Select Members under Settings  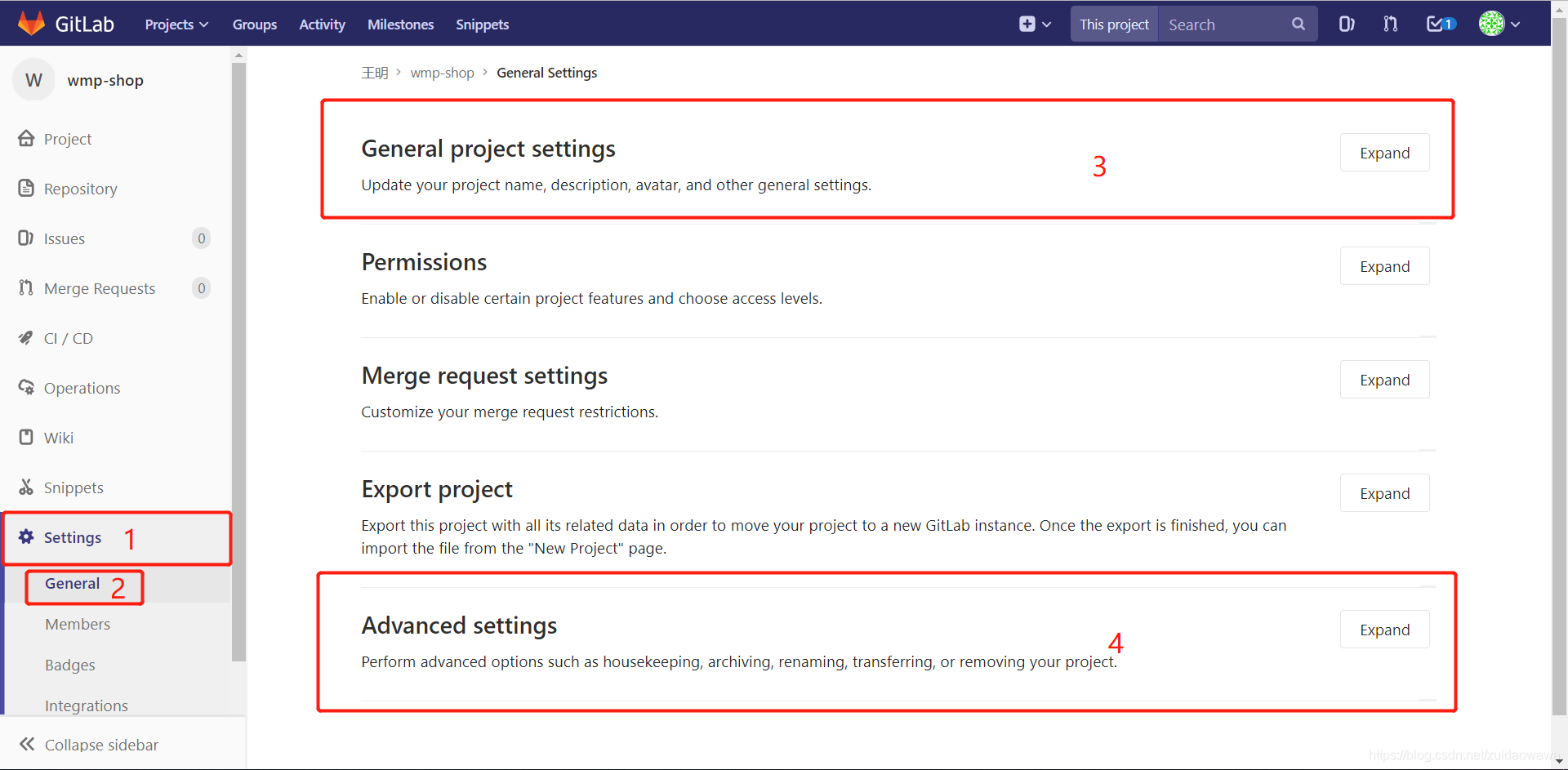(78, 624)
